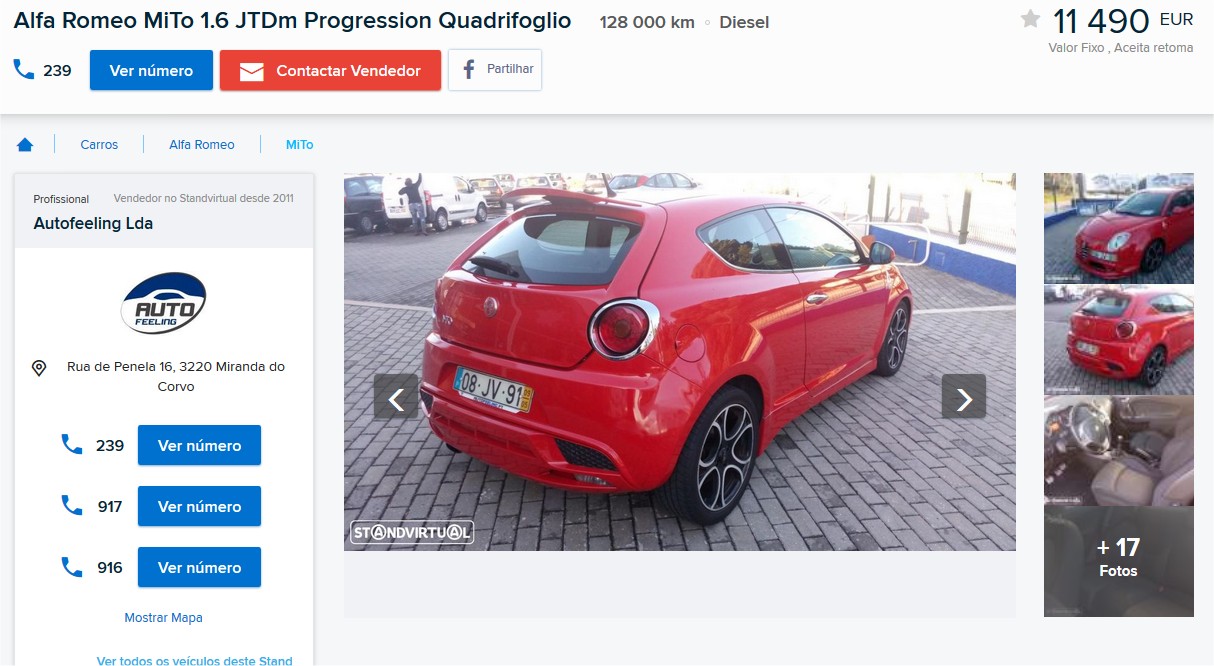This screenshot has height=666, width=1214.
Task: Click the location pin icon near address
Action: pyautogui.click(x=39, y=368)
